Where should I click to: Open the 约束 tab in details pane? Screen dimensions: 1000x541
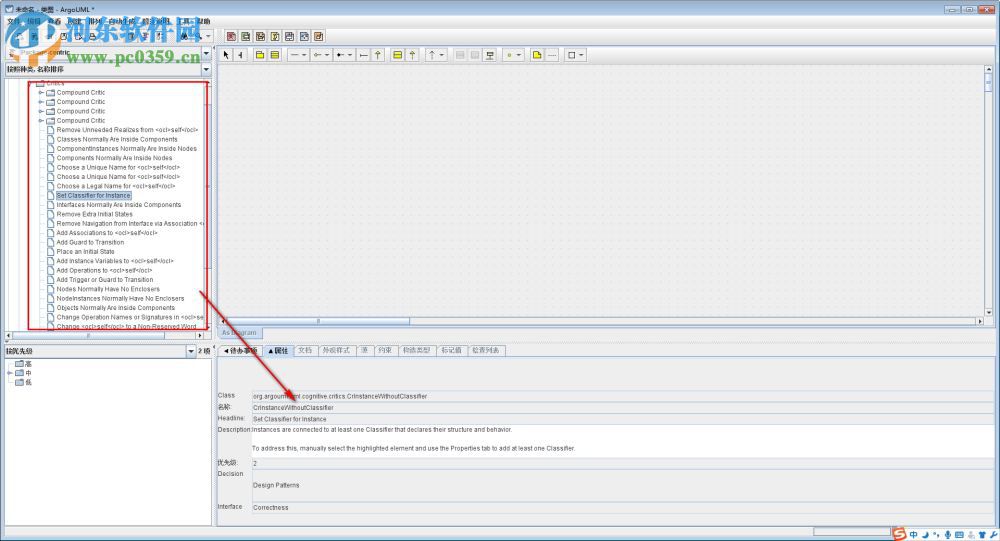tap(382, 351)
